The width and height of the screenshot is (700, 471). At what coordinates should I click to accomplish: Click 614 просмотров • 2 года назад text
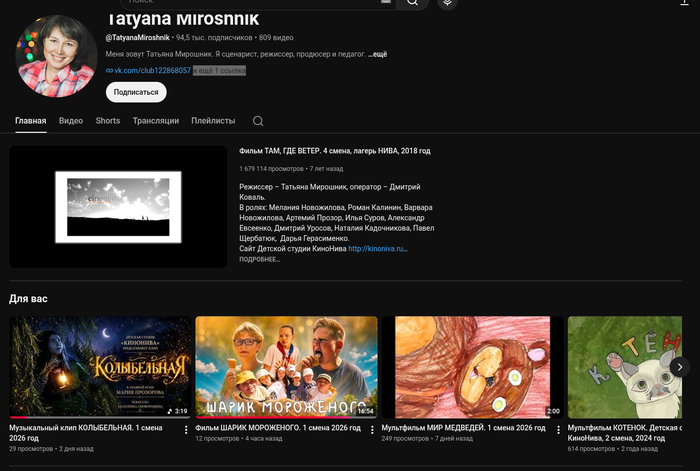[612, 449]
